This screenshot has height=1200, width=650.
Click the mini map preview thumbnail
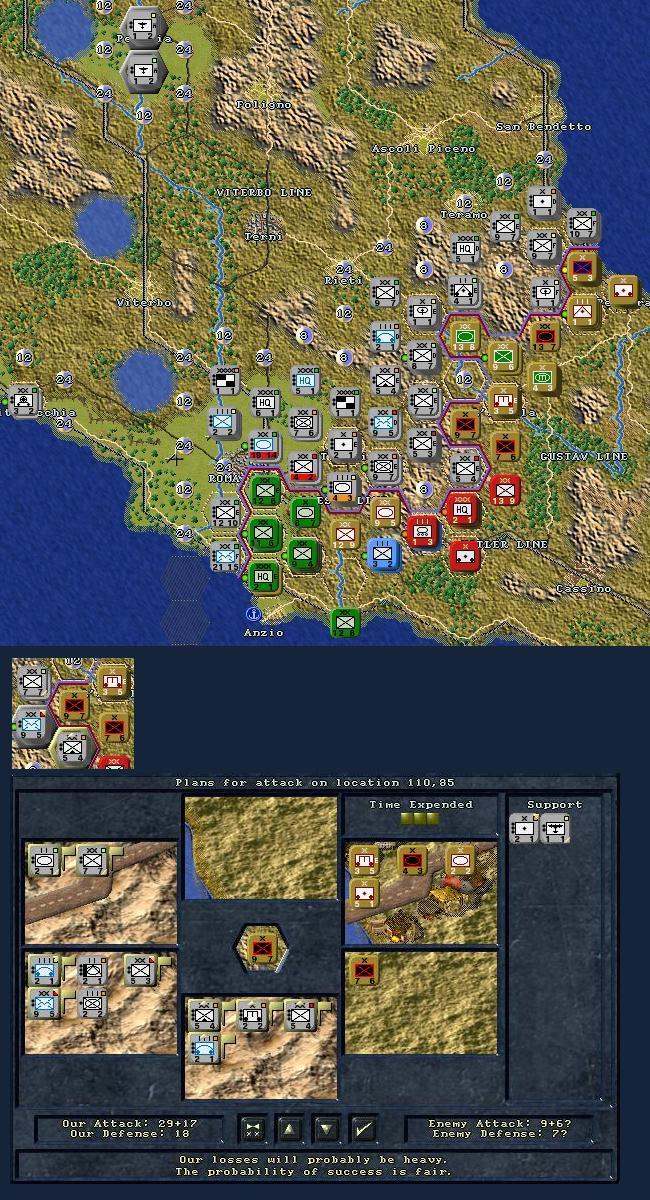pos(73,713)
